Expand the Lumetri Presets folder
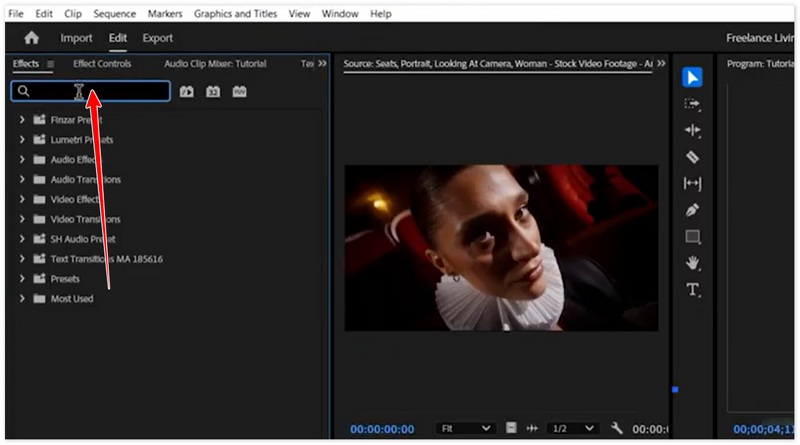The width and height of the screenshot is (800, 445). (x=22, y=140)
